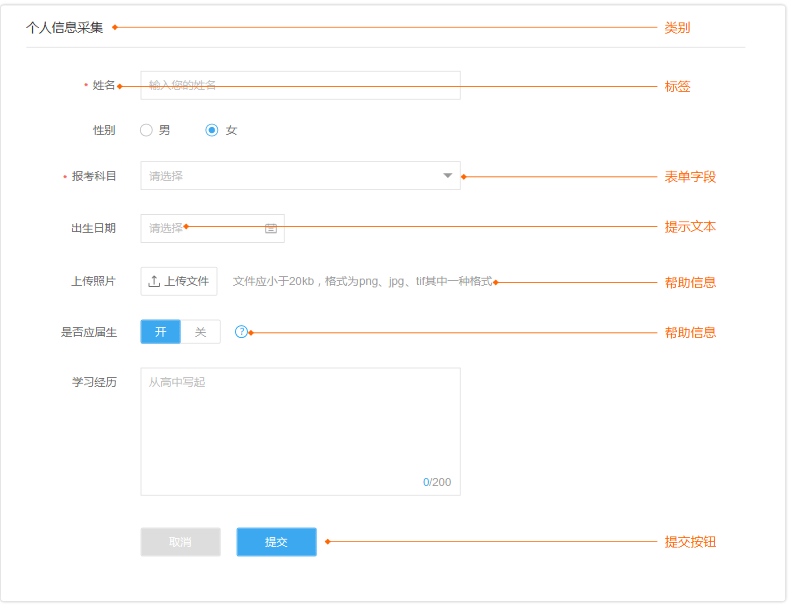Click the 姓名 name input field
The image size is (790, 605).
click(x=300, y=85)
